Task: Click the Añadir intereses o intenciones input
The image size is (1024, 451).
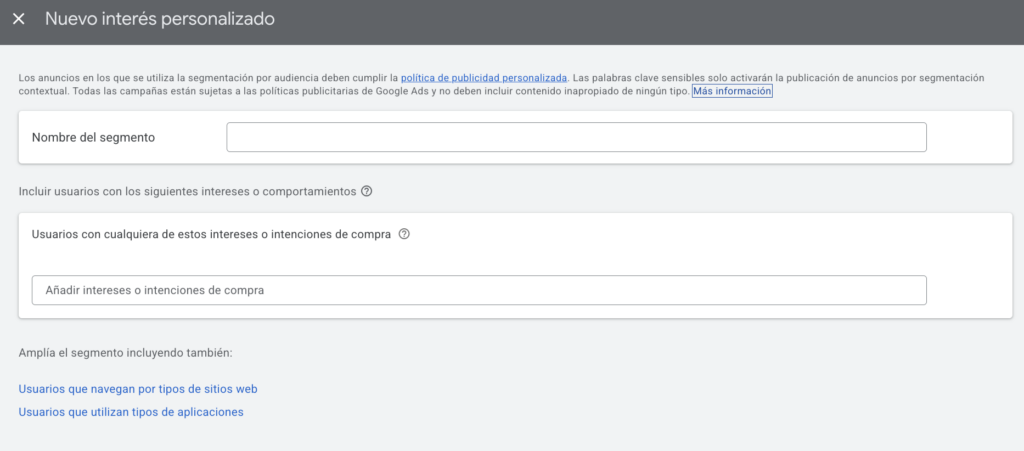Action: click(479, 290)
